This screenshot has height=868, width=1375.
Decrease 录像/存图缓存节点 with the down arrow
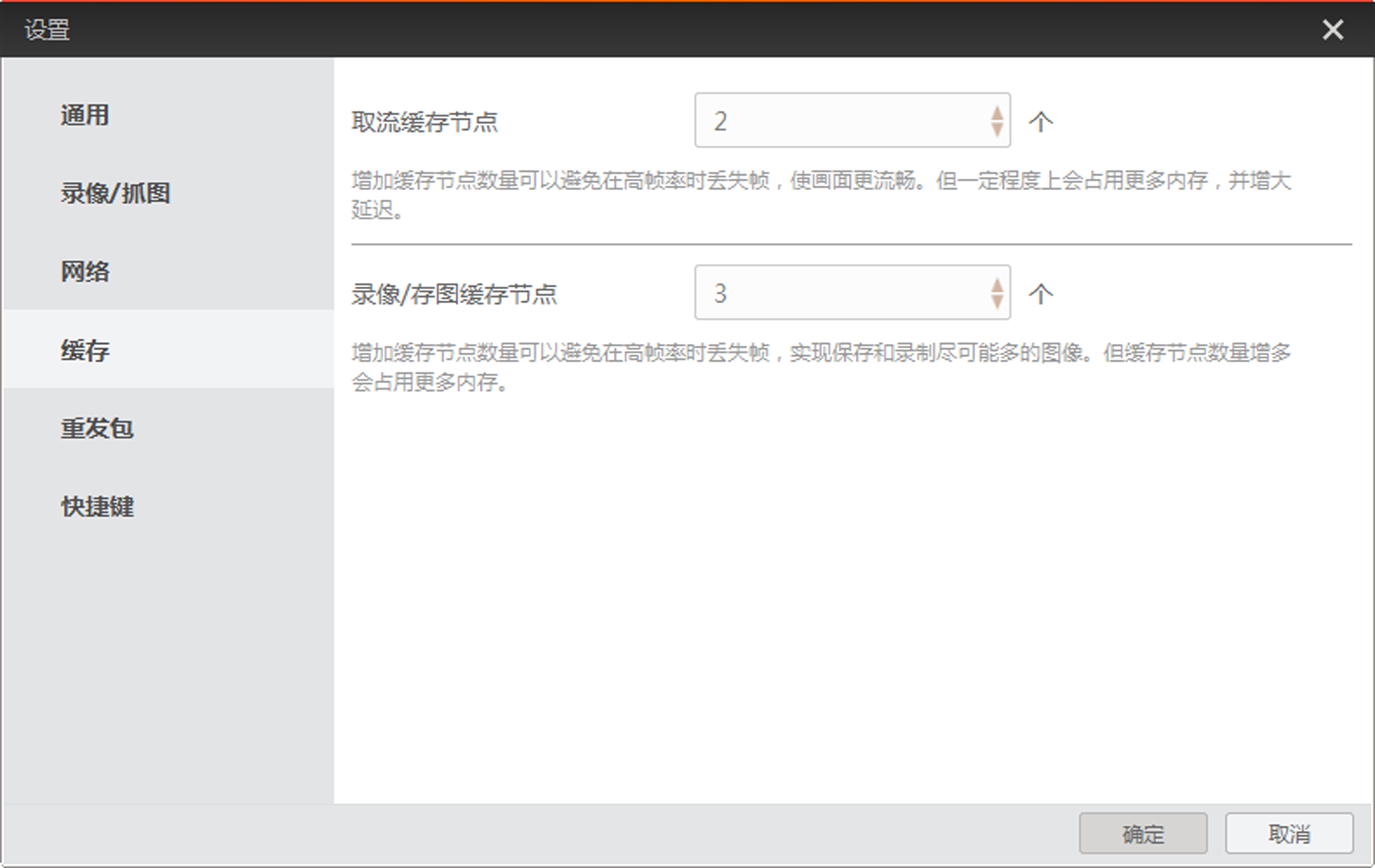[x=996, y=301]
